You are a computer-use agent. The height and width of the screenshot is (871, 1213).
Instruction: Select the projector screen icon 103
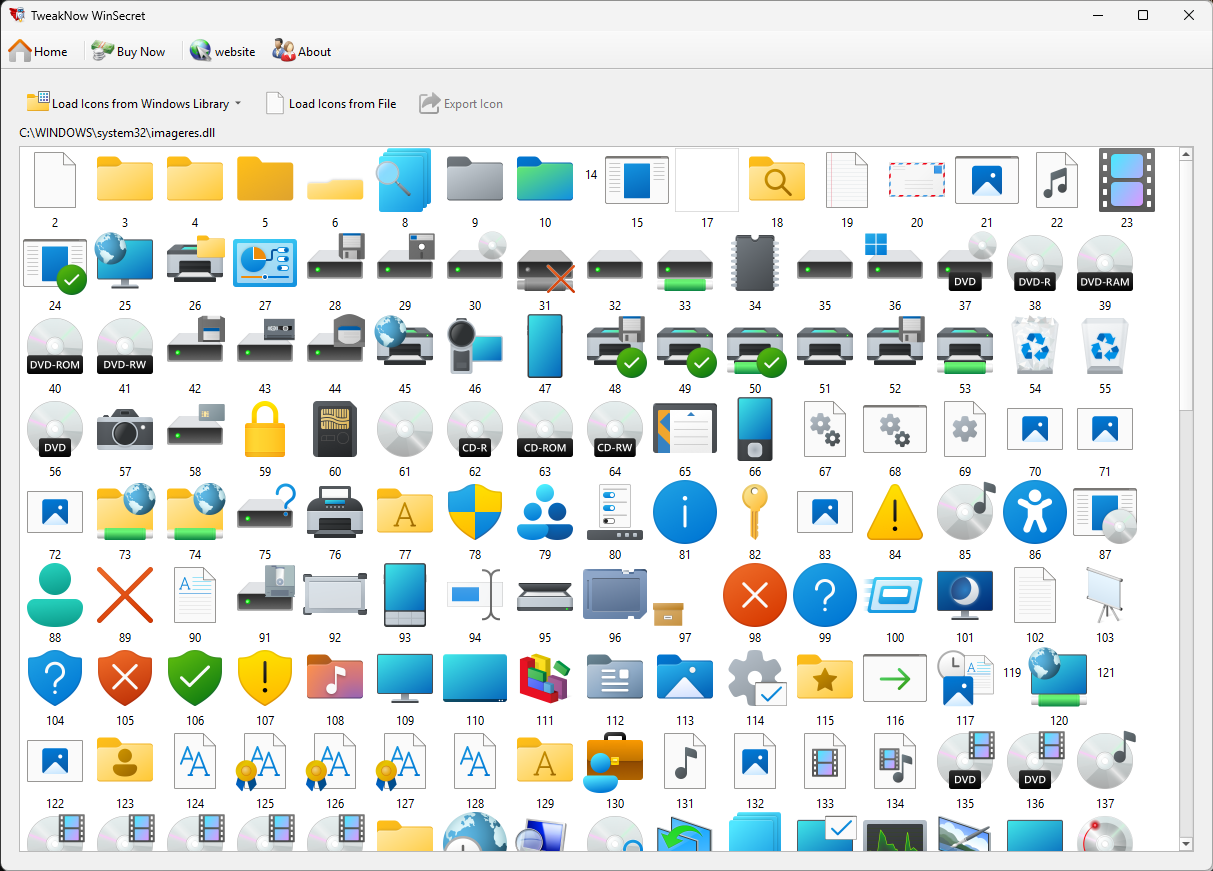[x=1105, y=595]
